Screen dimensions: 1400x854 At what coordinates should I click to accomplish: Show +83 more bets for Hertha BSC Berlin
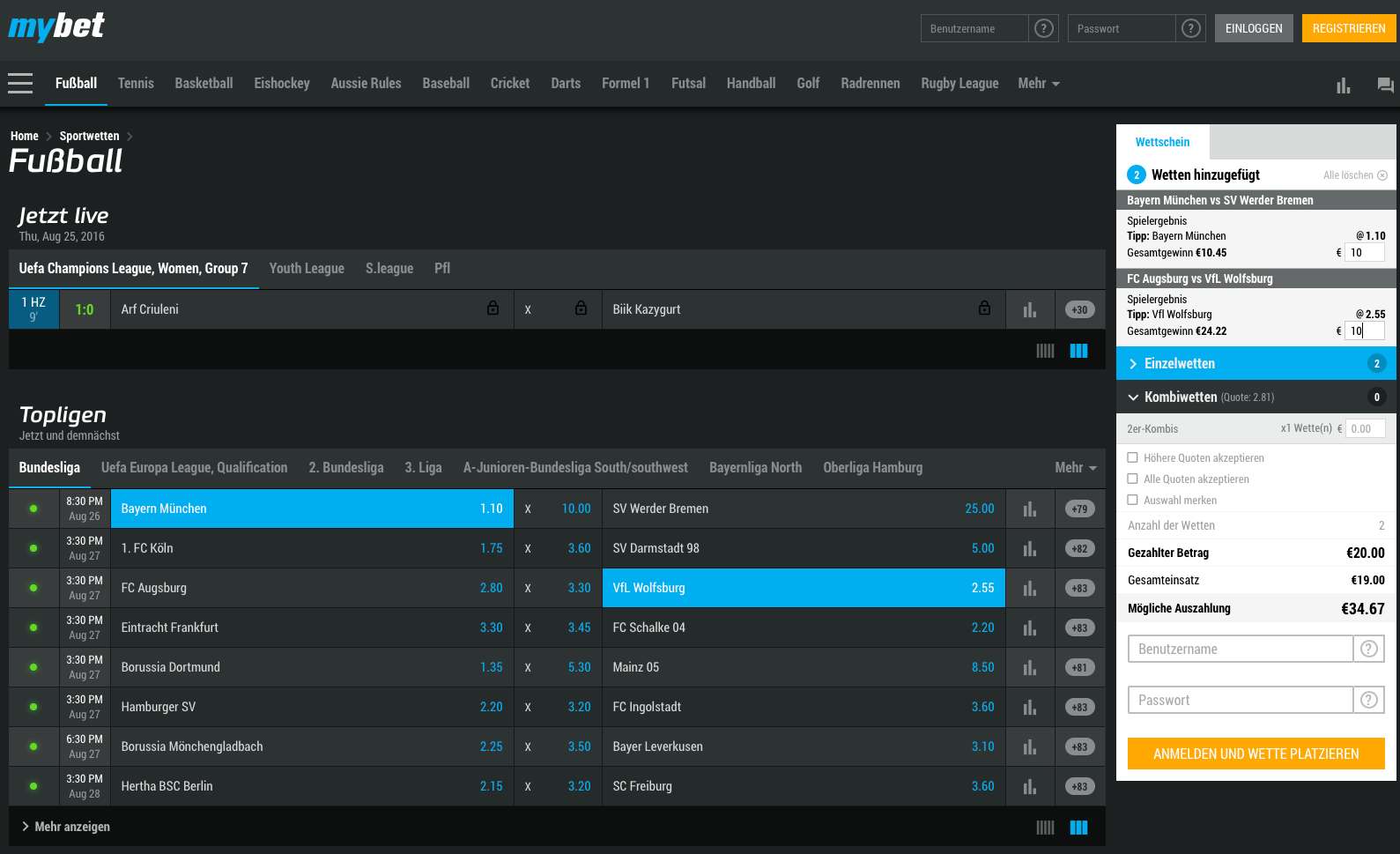pos(1079,786)
